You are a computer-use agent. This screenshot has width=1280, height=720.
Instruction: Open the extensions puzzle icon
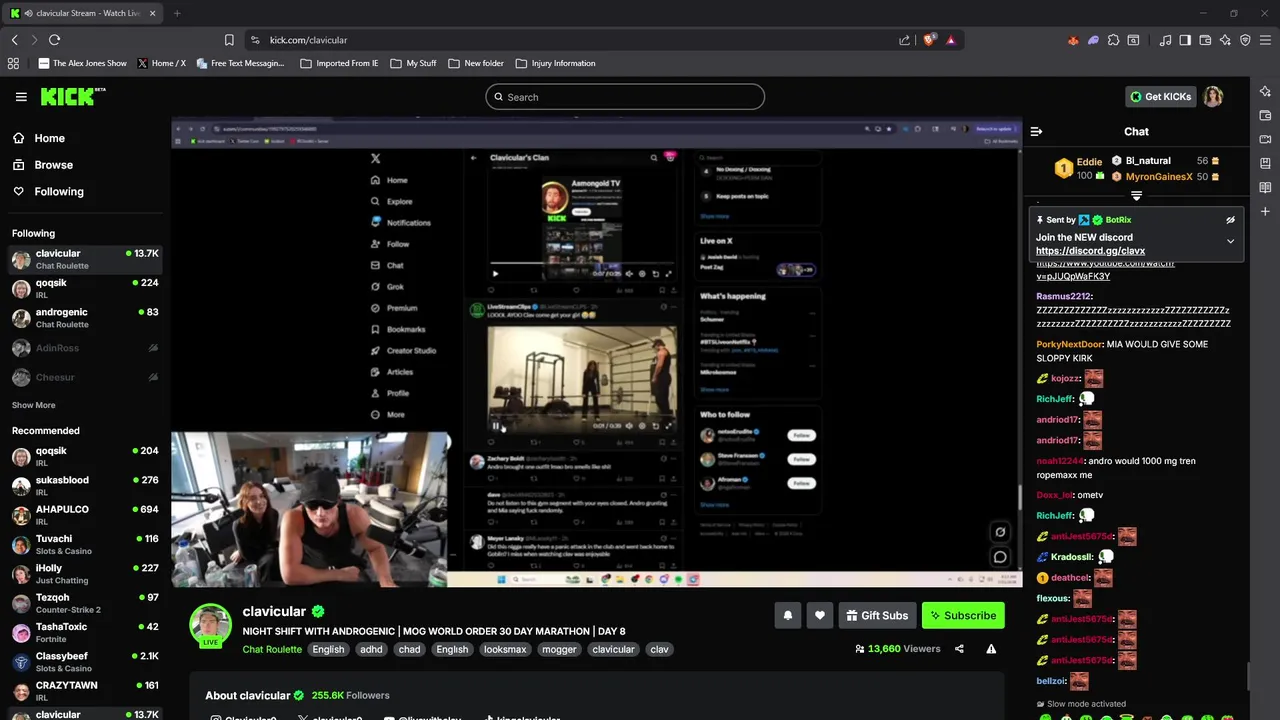point(1113,40)
